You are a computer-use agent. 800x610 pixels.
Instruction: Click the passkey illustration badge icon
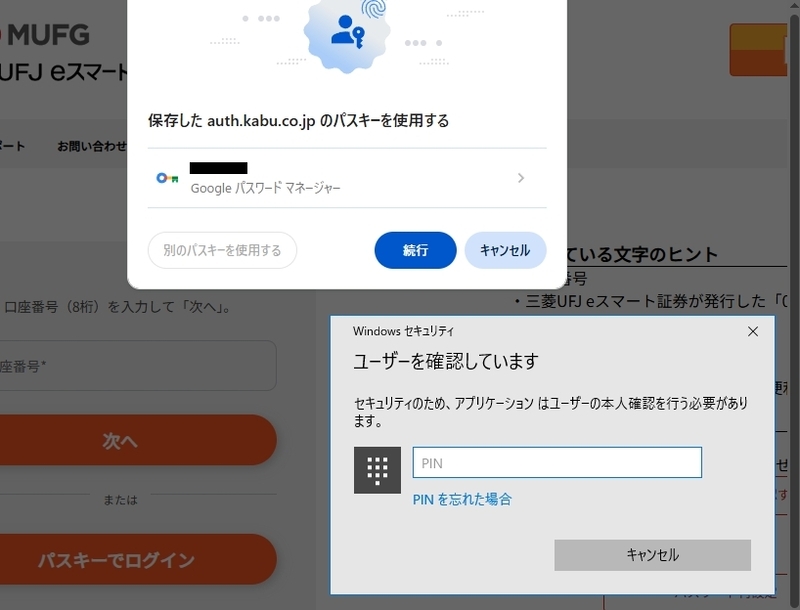(x=347, y=33)
